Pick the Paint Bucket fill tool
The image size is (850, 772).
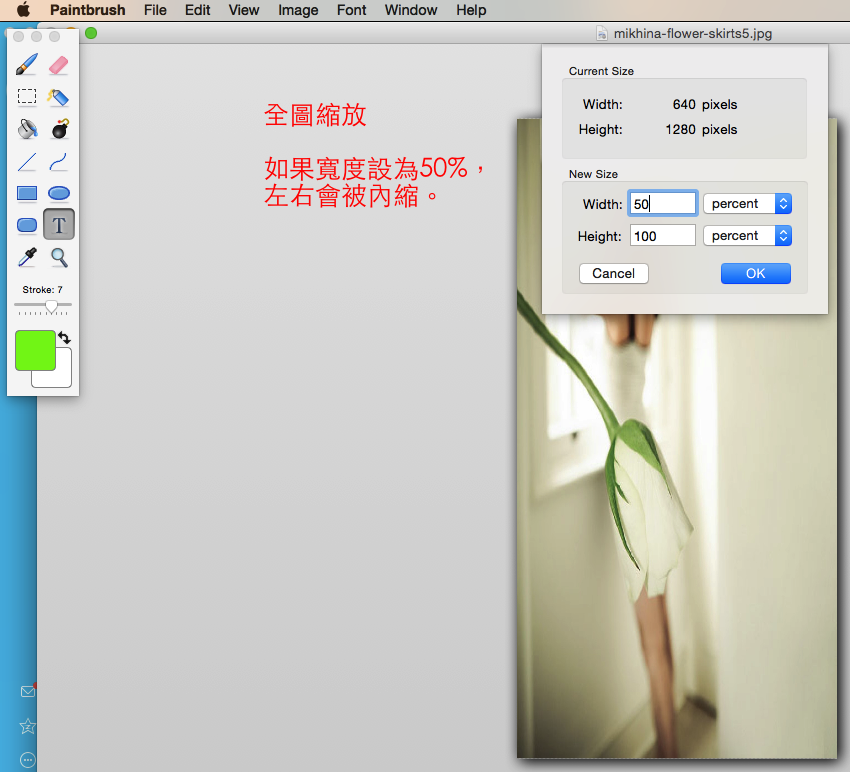click(x=27, y=129)
